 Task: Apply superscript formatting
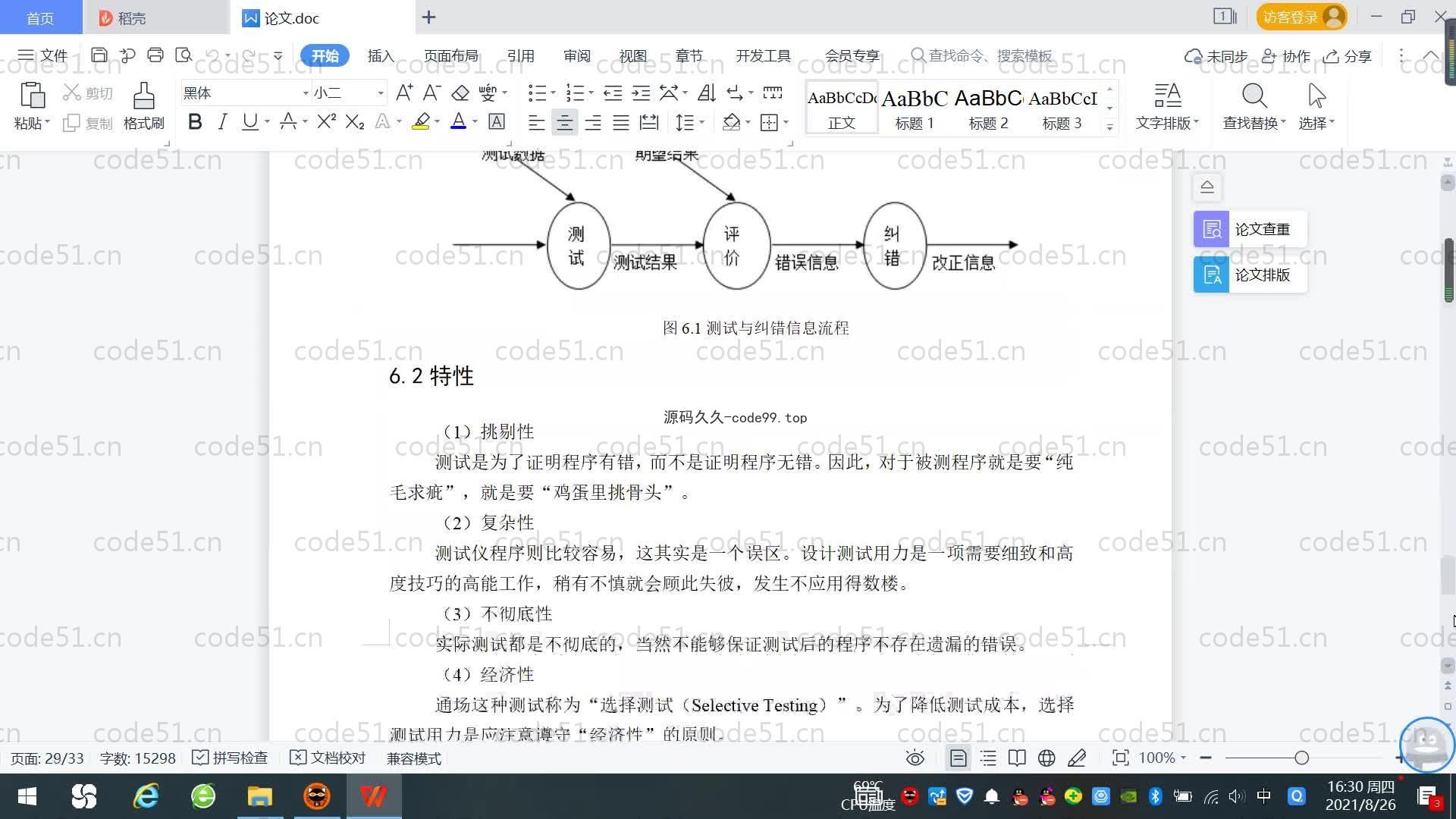[326, 121]
